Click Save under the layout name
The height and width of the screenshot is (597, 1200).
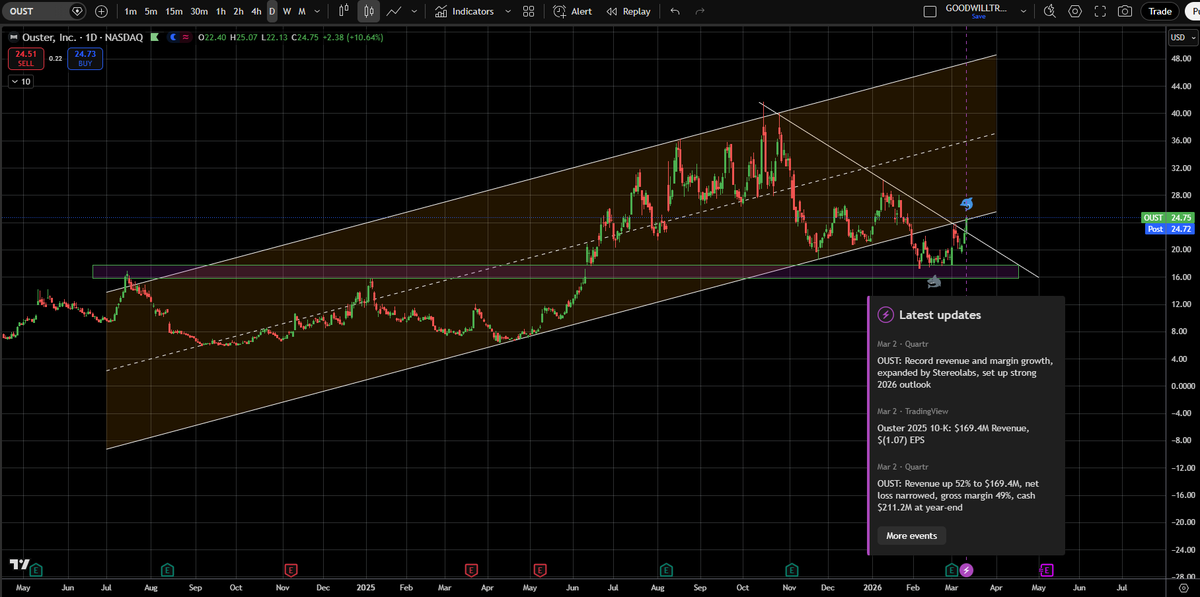coord(977,17)
